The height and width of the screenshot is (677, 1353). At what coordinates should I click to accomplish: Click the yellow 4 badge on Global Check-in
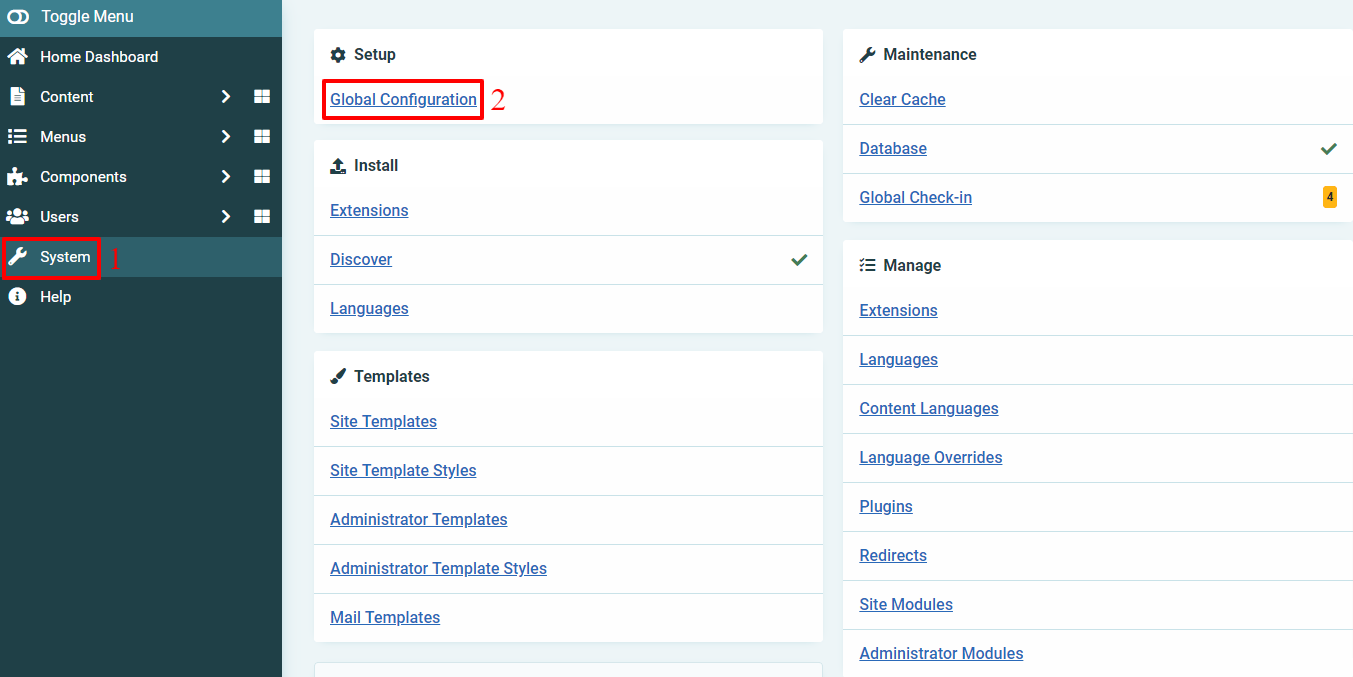point(1329,197)
